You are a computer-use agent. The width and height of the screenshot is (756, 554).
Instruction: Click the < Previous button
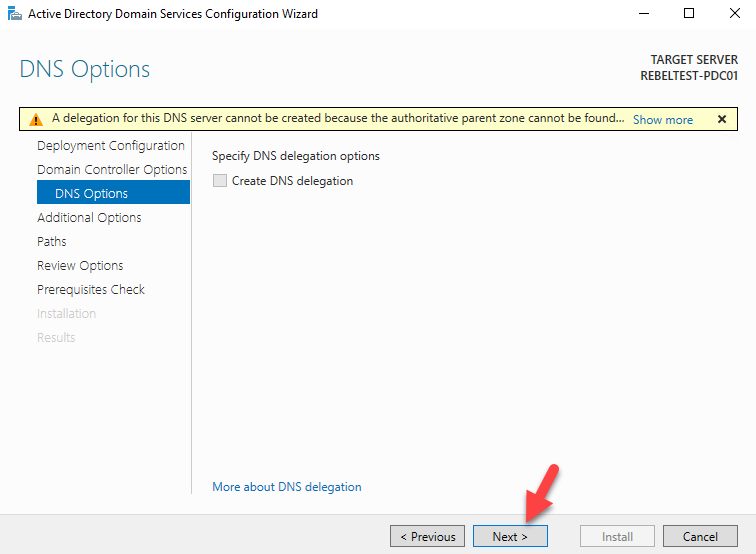(427, 536)
